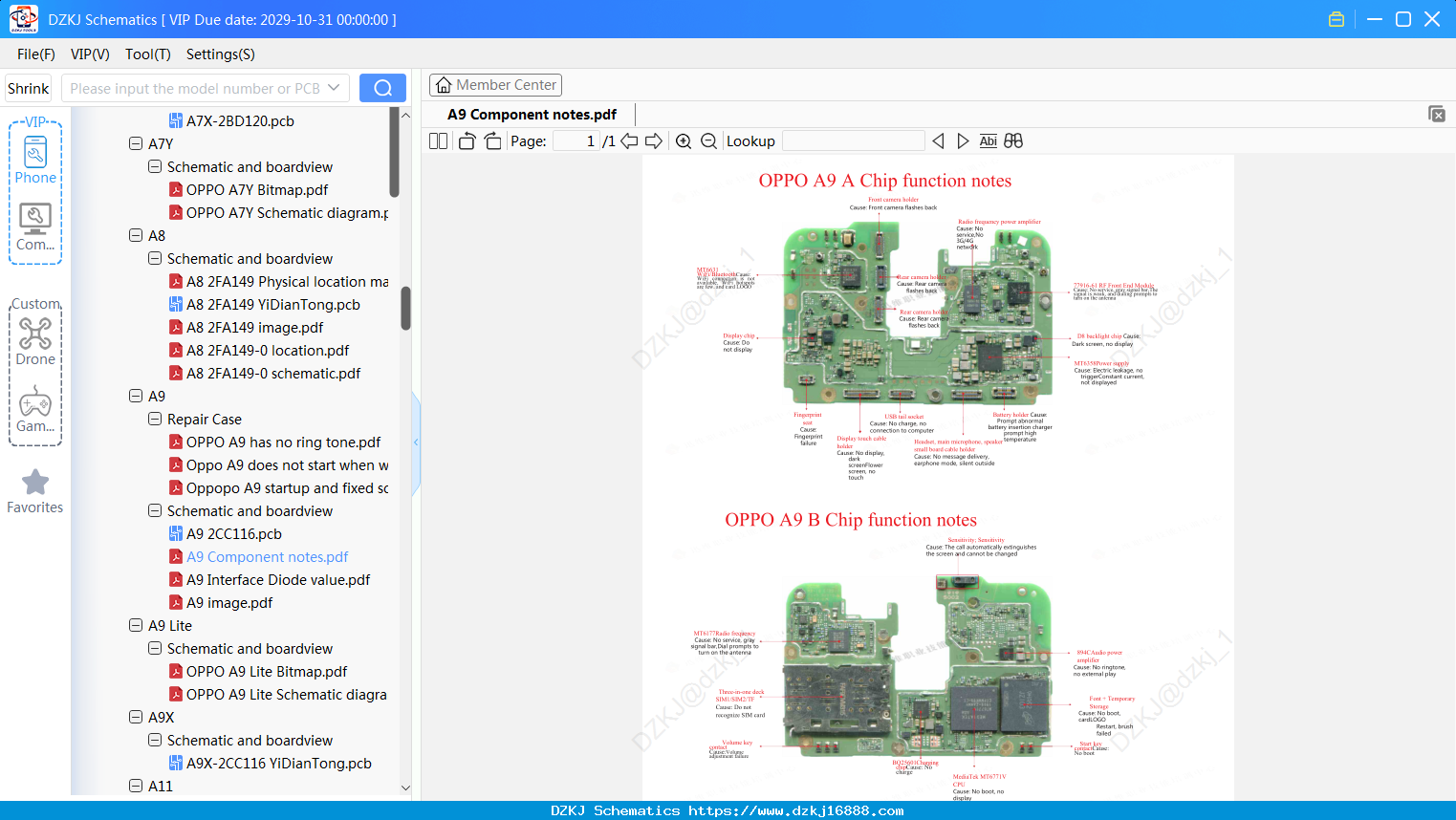Image resolution: width=1456 pixels, height=820 pixels.
Task: Click the model number search input
Action: (x=193, y=88)
